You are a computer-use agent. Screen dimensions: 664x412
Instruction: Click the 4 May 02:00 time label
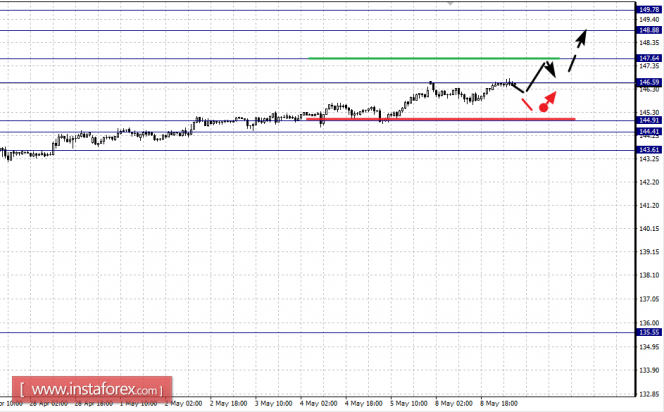click(317, 405)
